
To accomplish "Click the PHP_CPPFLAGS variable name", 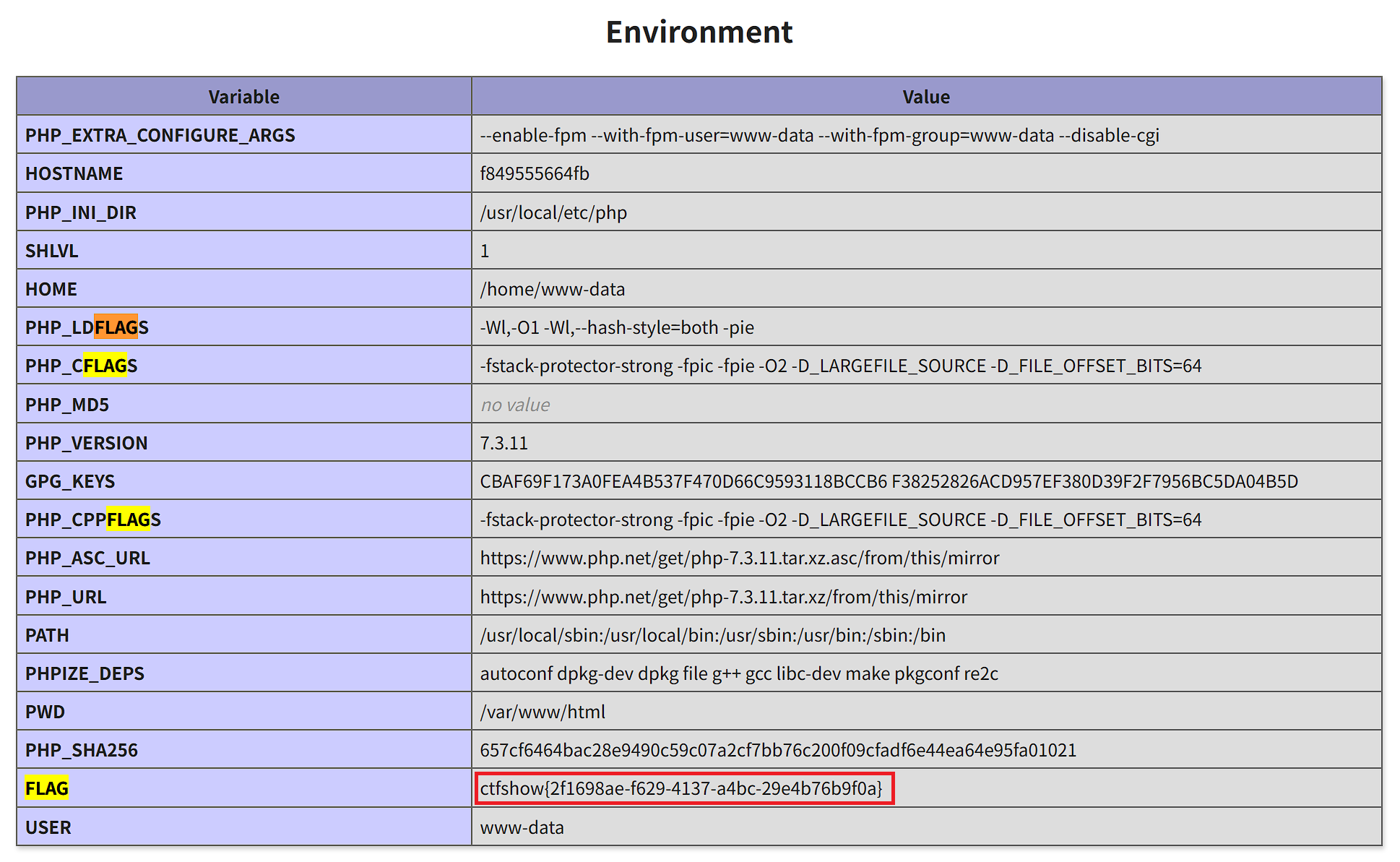I will coord(92,520).
